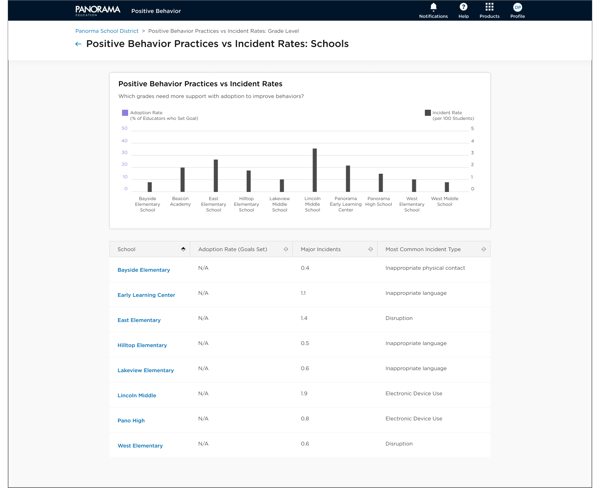600x488 pixels.
Task: Open Bayside Elementary school link
Action: click(x=144, y=270)
